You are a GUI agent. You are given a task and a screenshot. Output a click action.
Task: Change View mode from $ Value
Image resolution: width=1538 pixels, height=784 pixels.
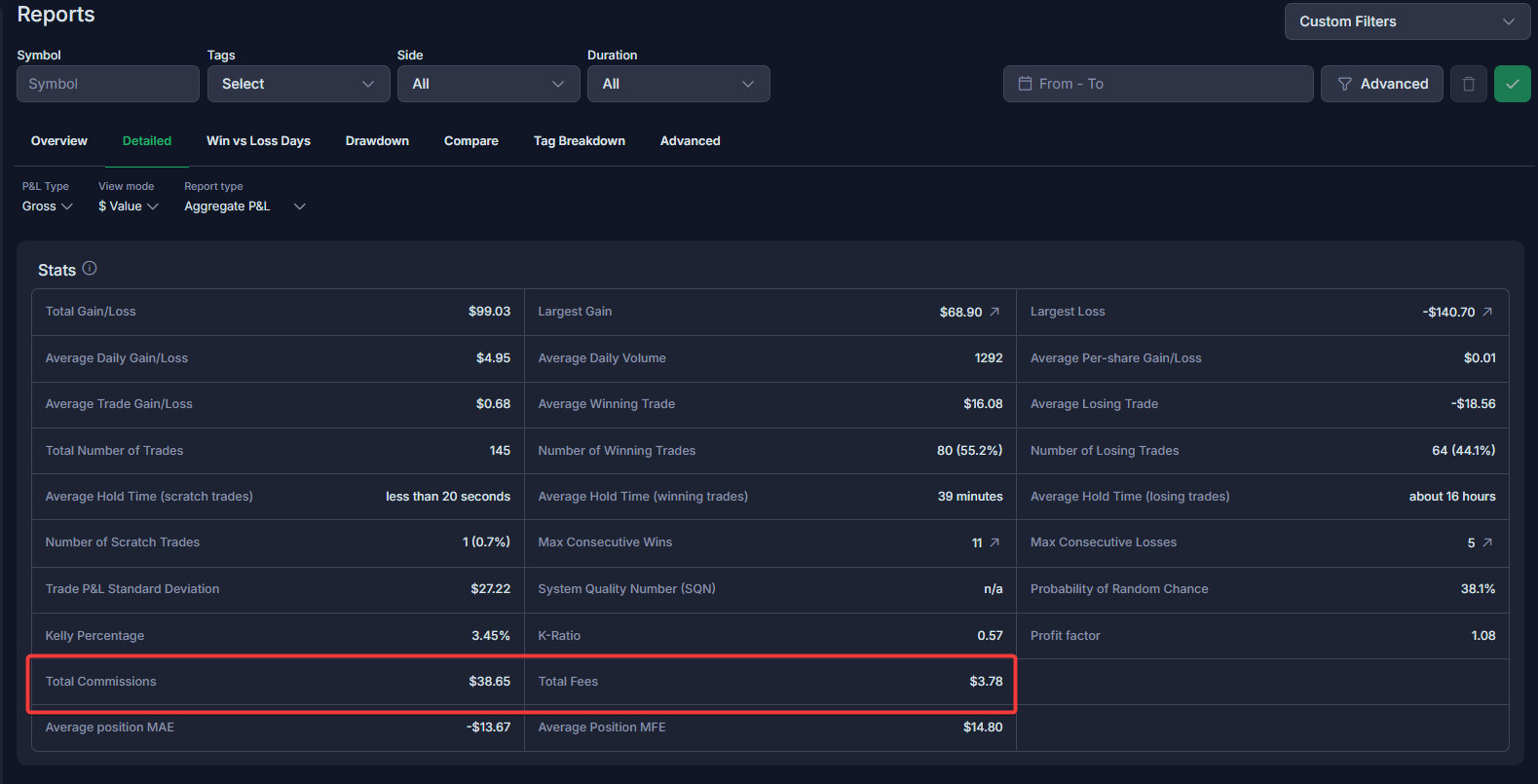pyautogui.click(x=129, y=206)
